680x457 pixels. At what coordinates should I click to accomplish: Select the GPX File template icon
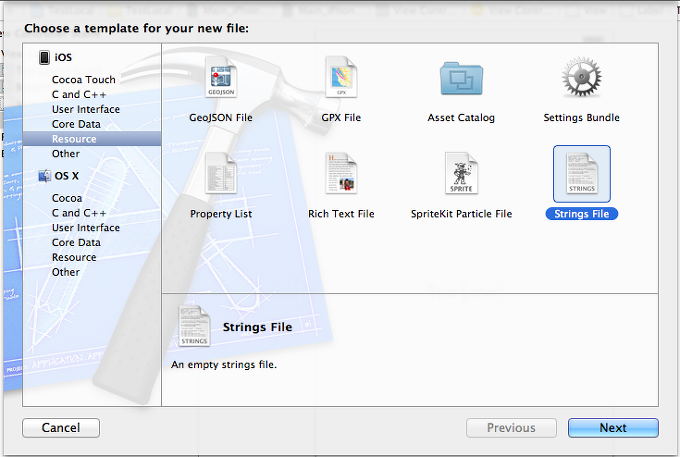click(341, 78)
